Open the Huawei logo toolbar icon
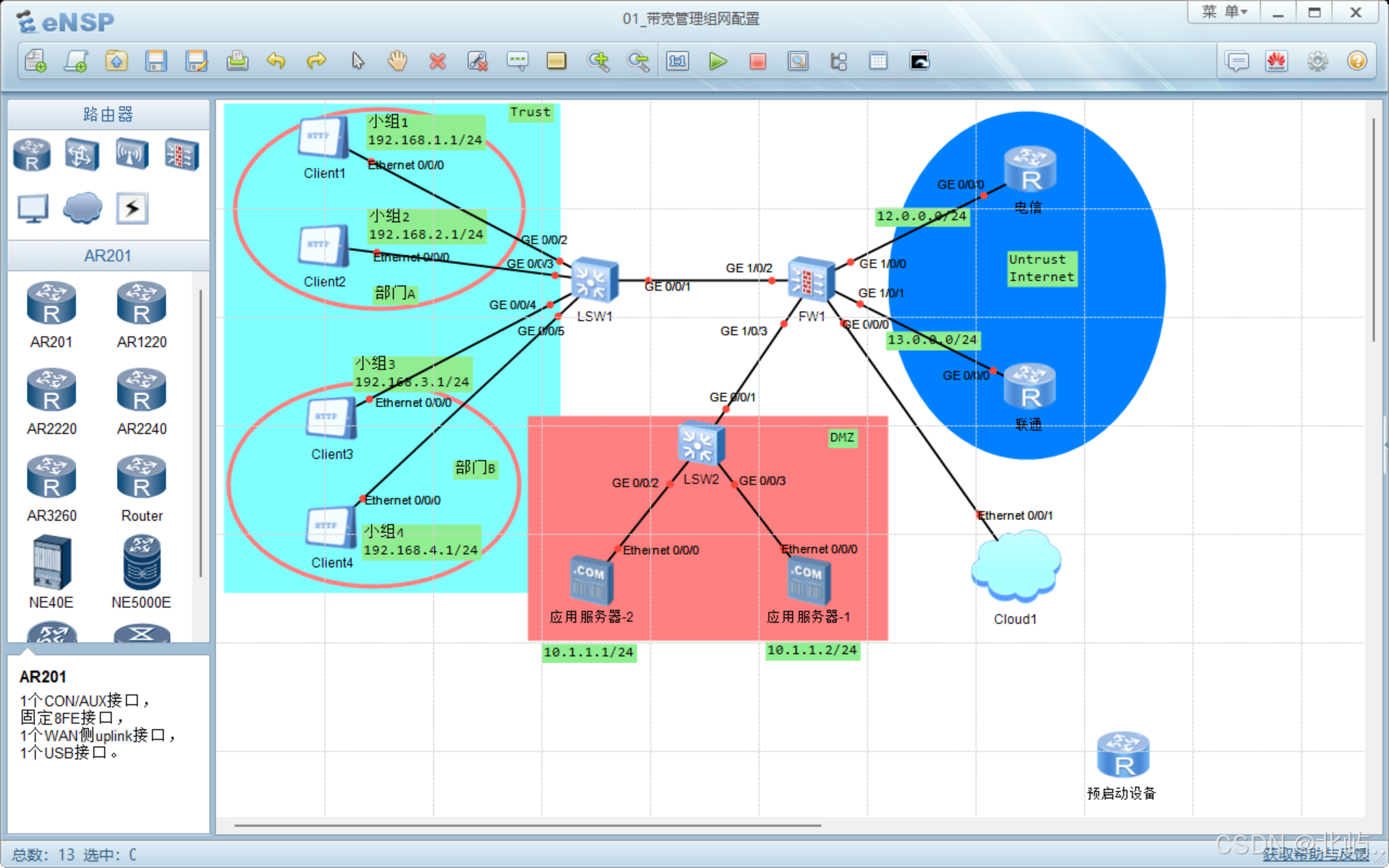Viewport: 1389px width, 868px height. tap(1277, 61)
